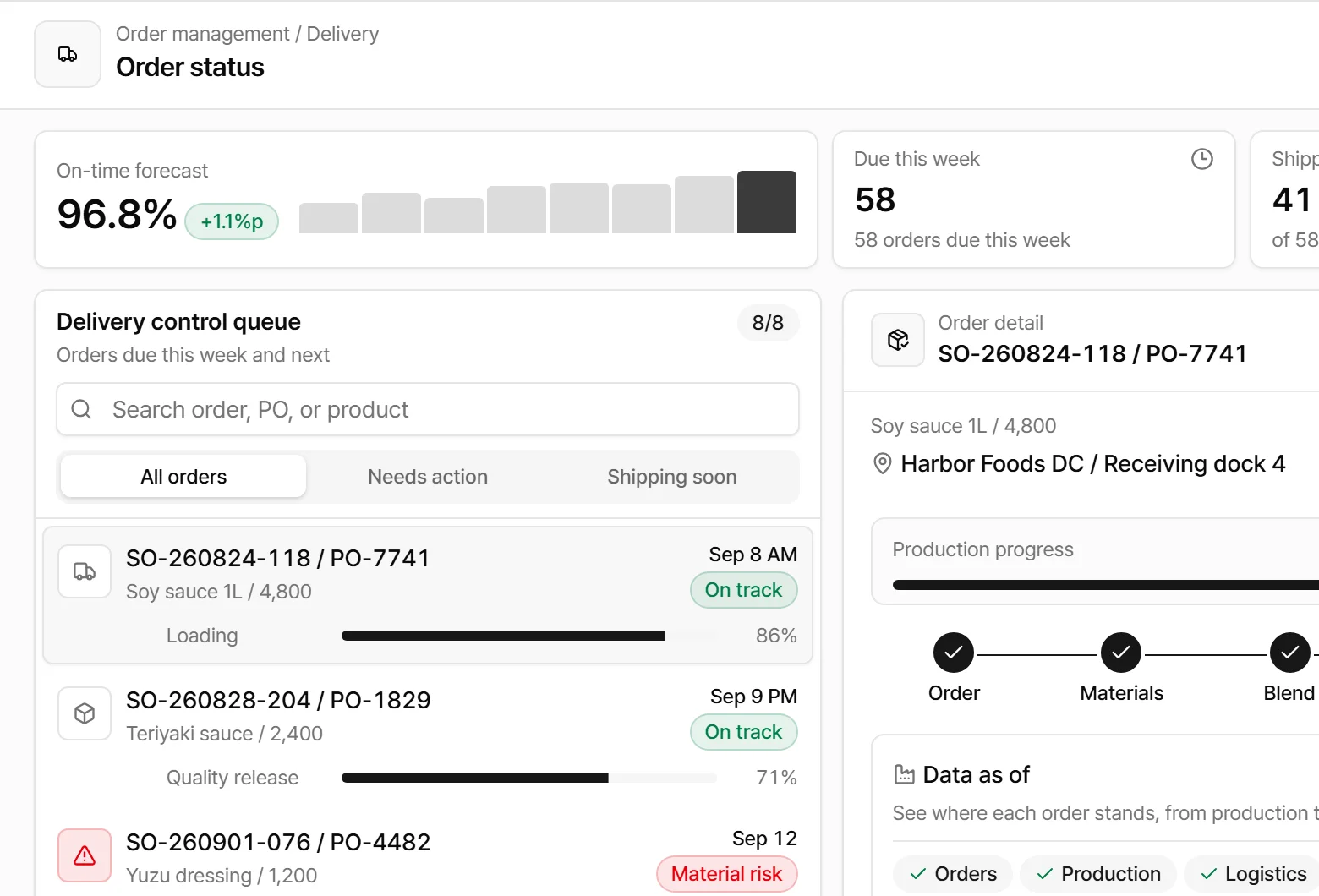Image resolution: width=1319 pixels, height=896 pixels.
Task: Click the Delivery control queue heading
Action: pos(178,322)
